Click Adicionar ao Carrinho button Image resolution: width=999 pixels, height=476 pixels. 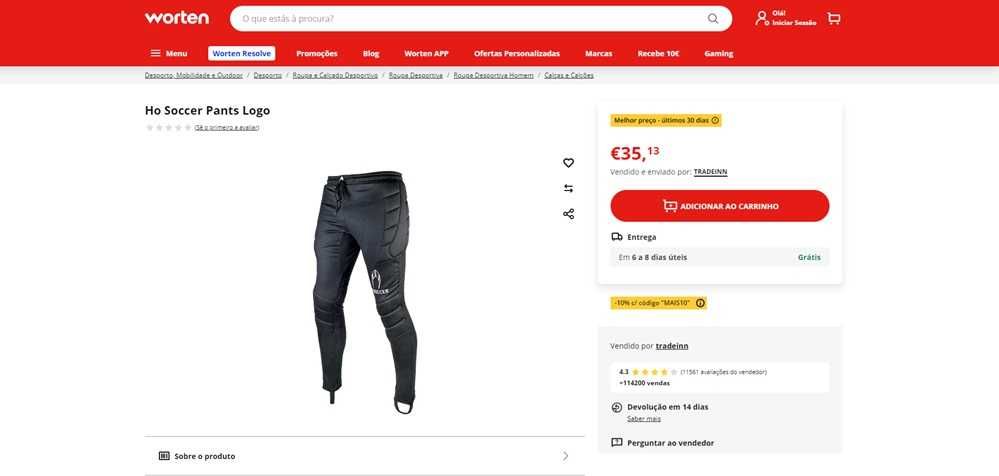(x=720, y=206)
